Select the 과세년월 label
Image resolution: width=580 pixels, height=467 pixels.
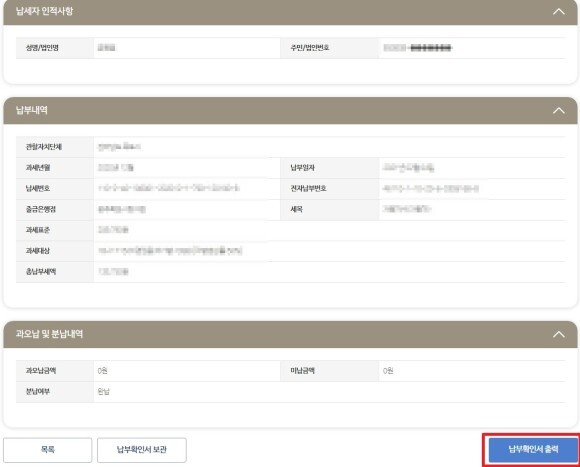tap(38, 167)
